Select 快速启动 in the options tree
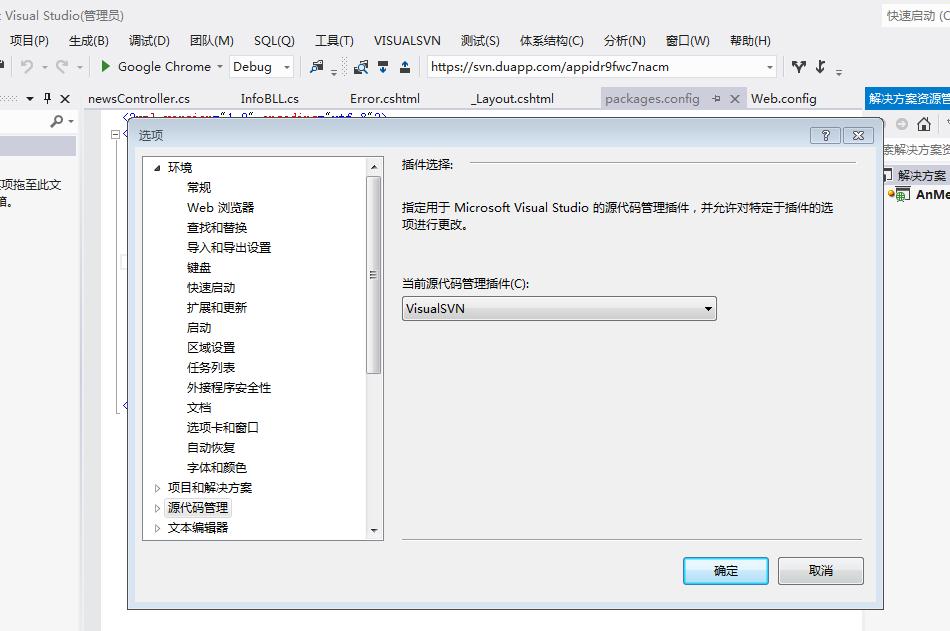Screen dimensions: 950x631 [x=211, y=287]
